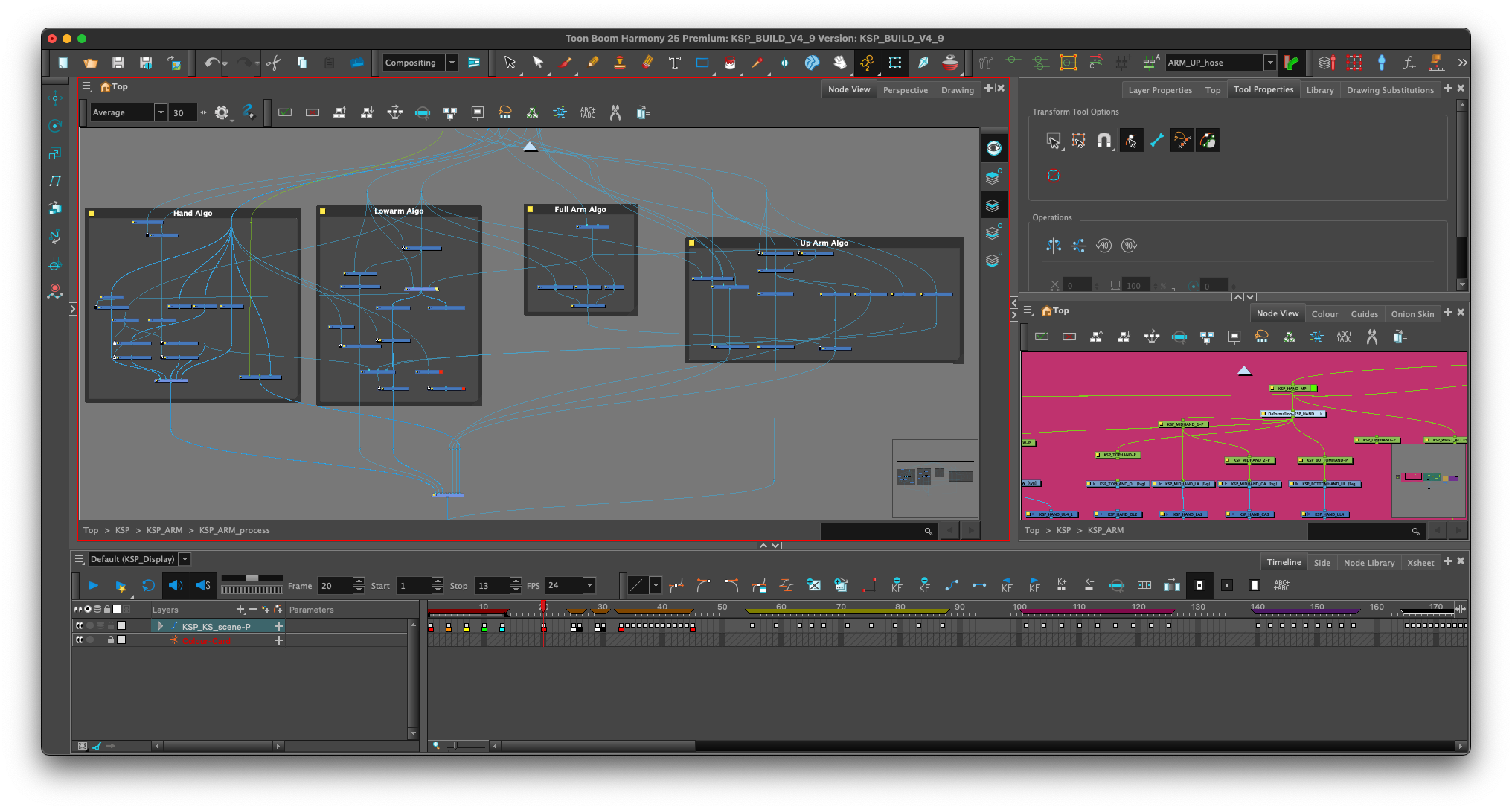
Task: Click the KSP_ARM breadcrumb link
Action: 164,530
